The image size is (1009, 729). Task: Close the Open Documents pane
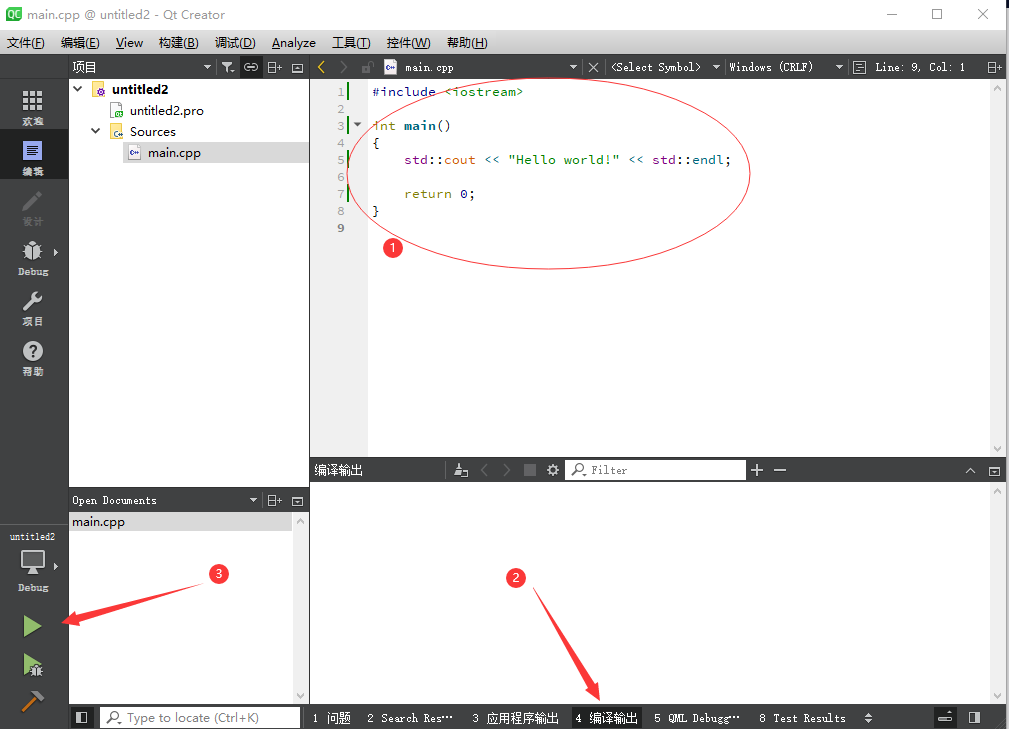point(297,501)
